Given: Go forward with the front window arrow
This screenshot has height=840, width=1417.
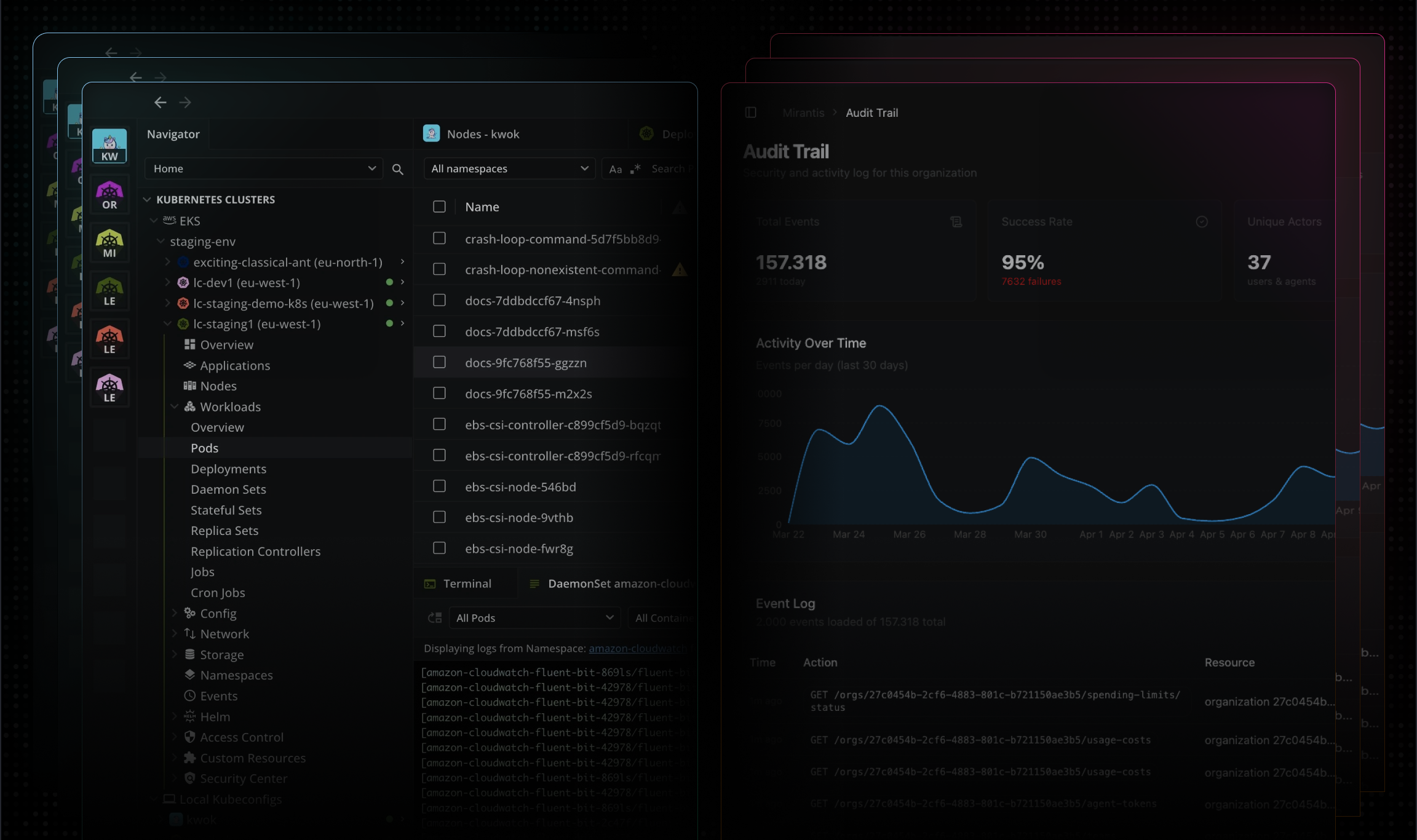Looking at the screenshot, I should (x=185, y=102).
